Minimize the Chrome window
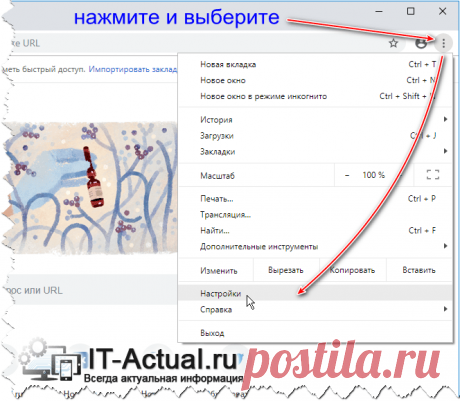 coord(379,11)
